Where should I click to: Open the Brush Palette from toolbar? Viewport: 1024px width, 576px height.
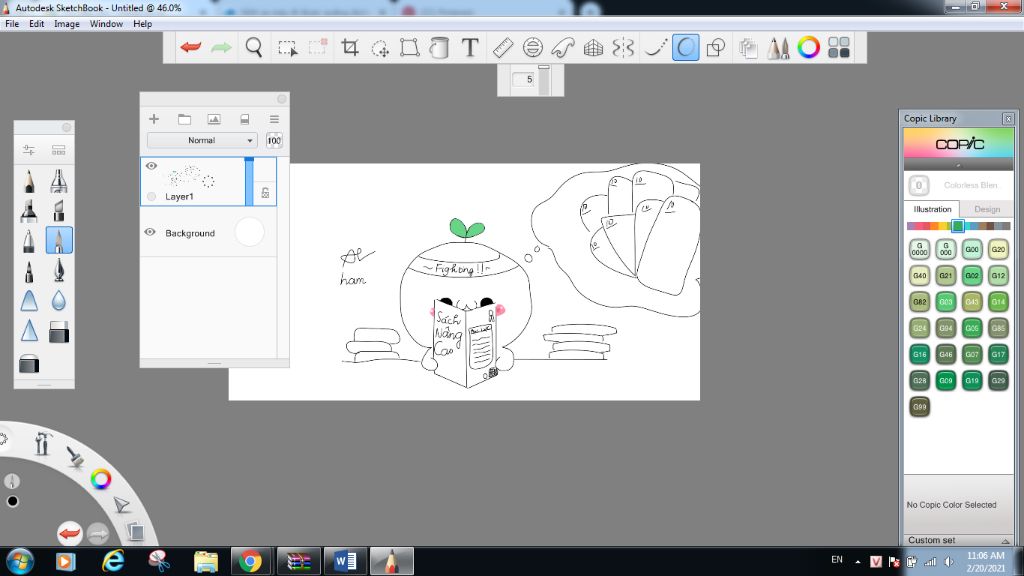[x=778, y=48]
